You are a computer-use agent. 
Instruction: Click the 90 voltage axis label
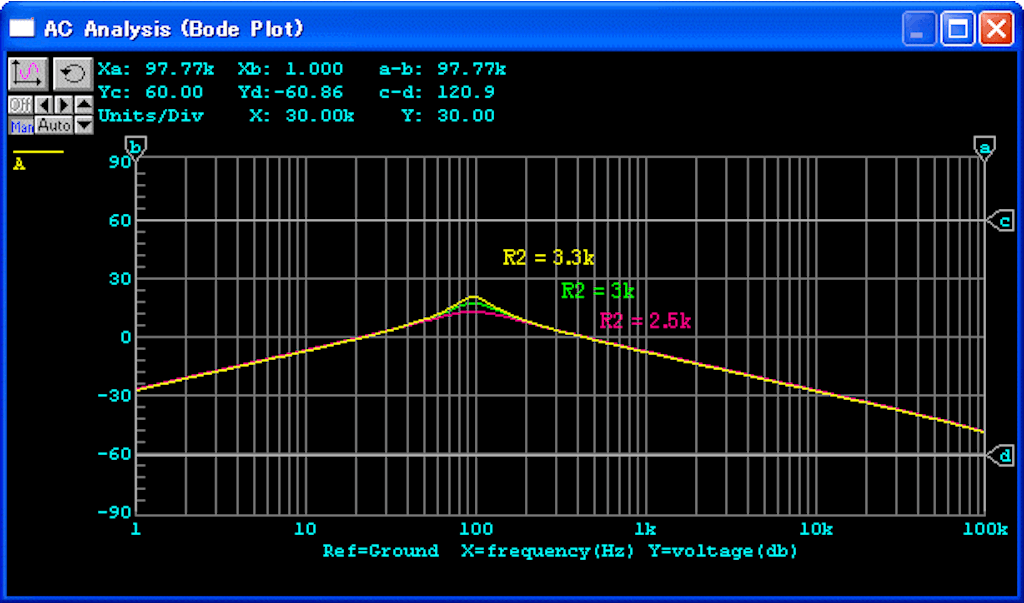(x=120, y=161)
